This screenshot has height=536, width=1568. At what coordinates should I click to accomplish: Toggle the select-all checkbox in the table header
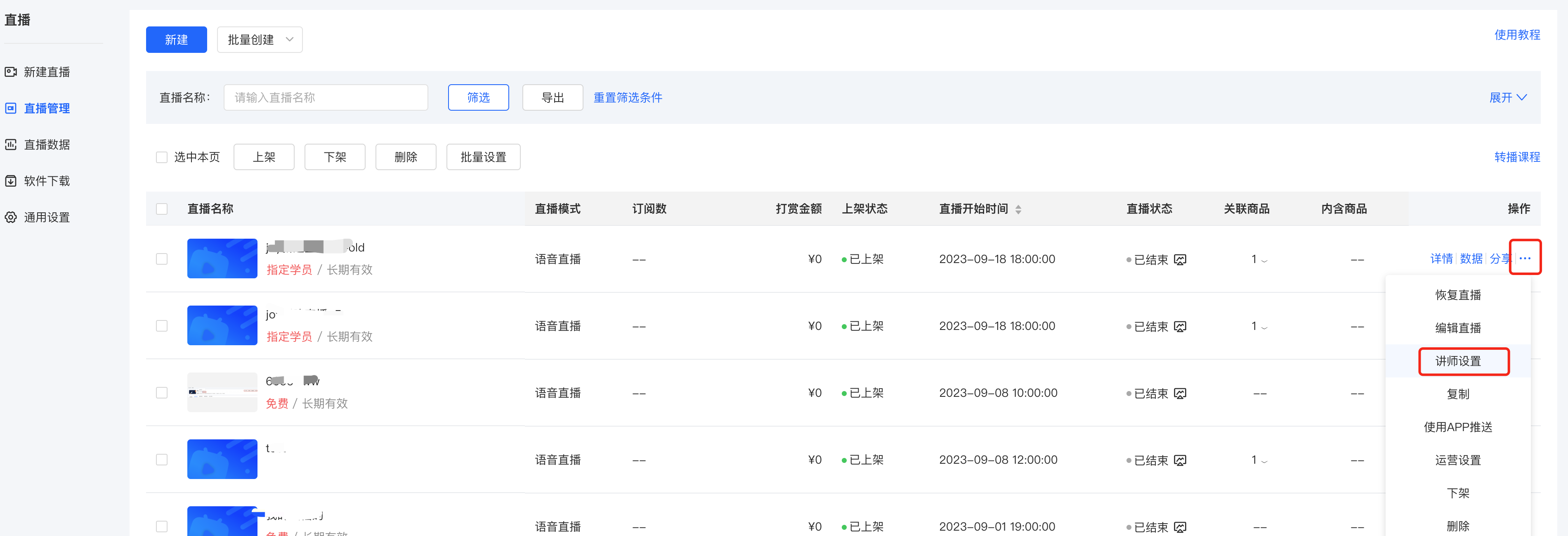162,209
